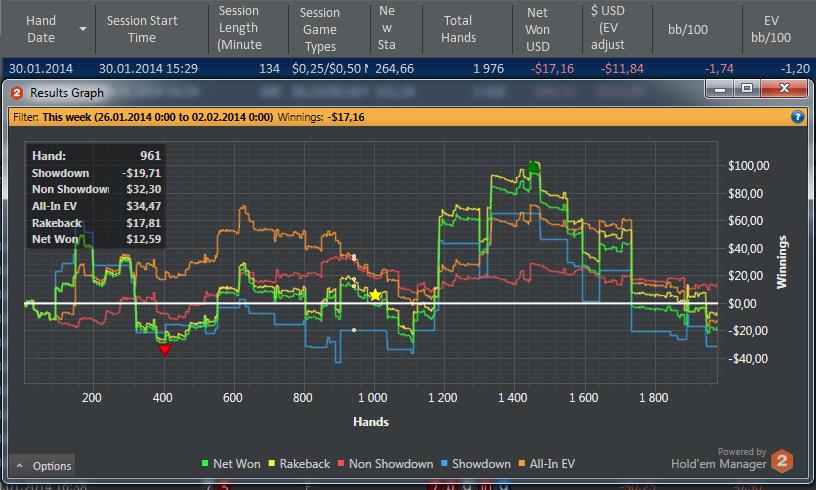Toggle the All-In EV legend series

point(546,463)
